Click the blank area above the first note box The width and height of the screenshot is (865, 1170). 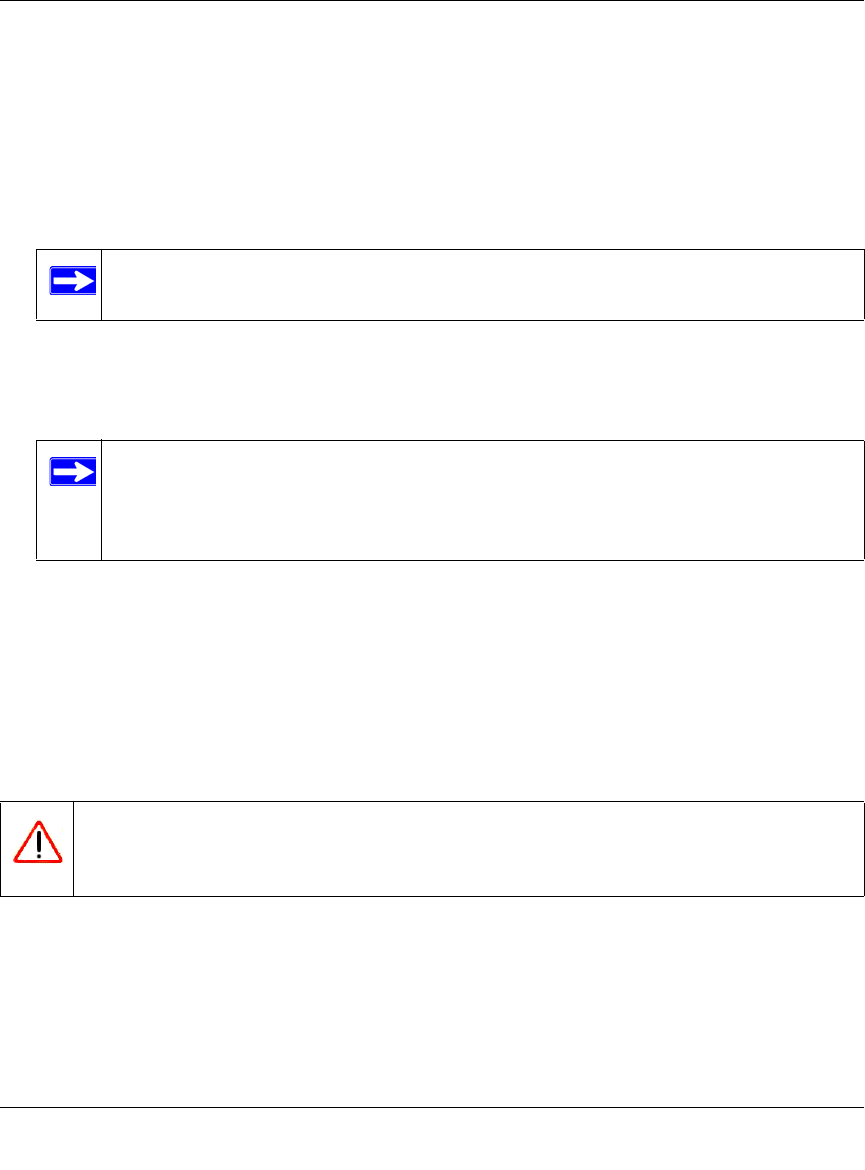point(432,130)
